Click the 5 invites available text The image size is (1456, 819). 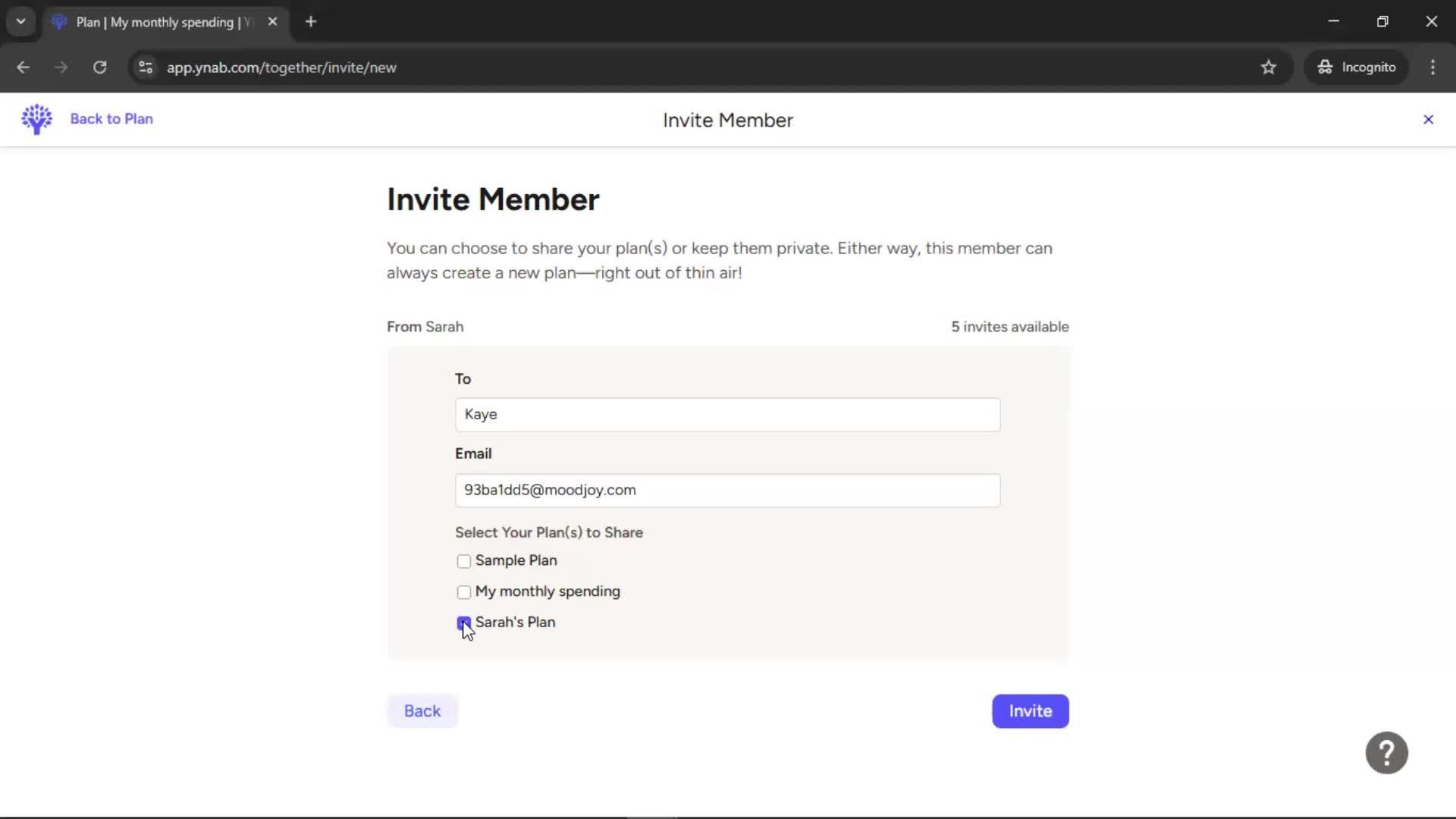1010,327
